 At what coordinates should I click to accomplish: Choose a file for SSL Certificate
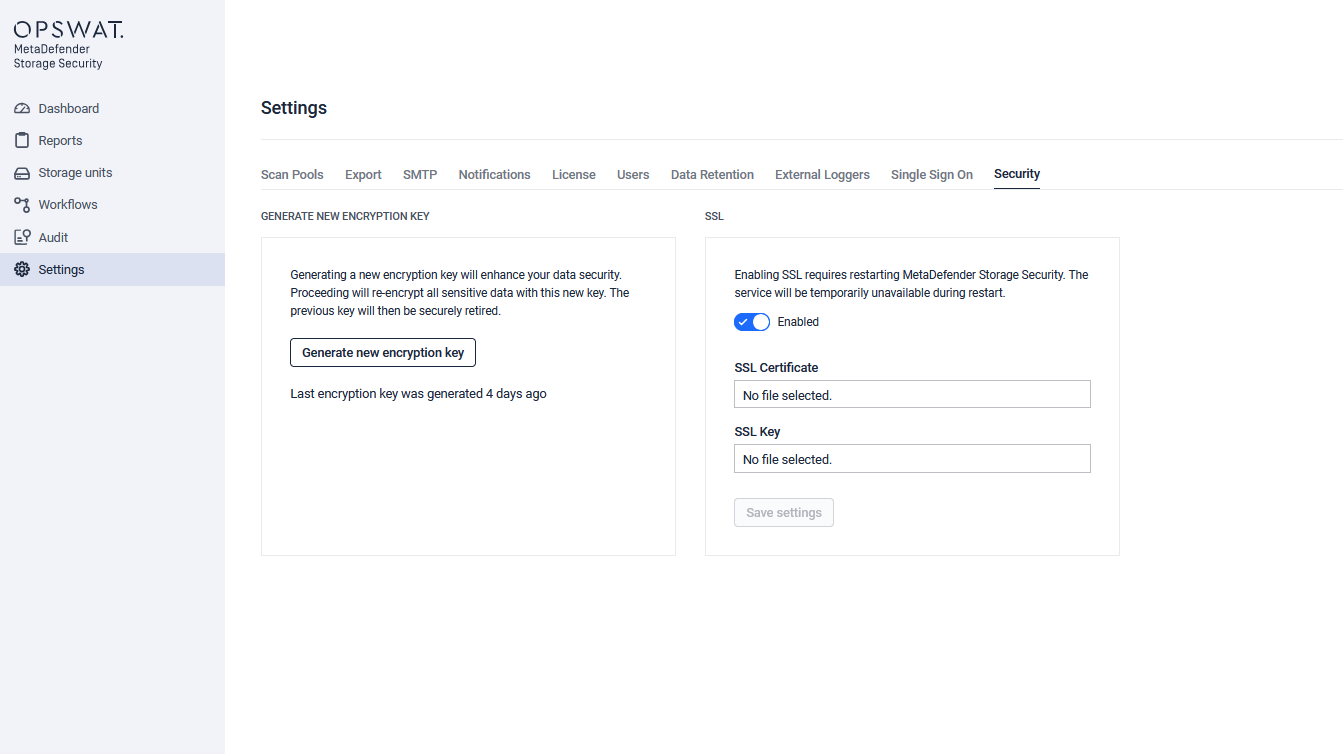click(912, 395)
